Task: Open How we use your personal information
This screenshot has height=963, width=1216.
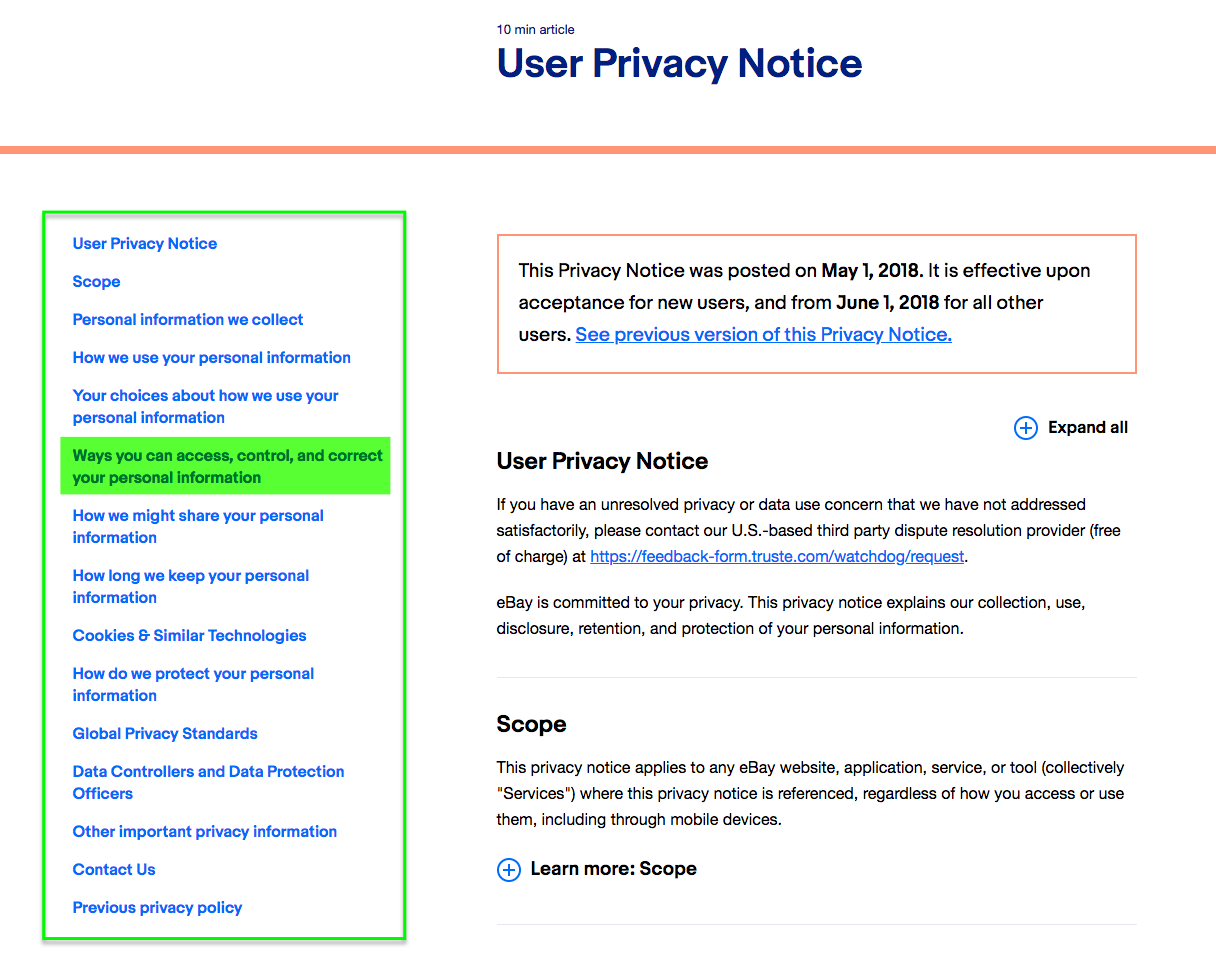Action: pyautogui.click(x=212, y=358)
